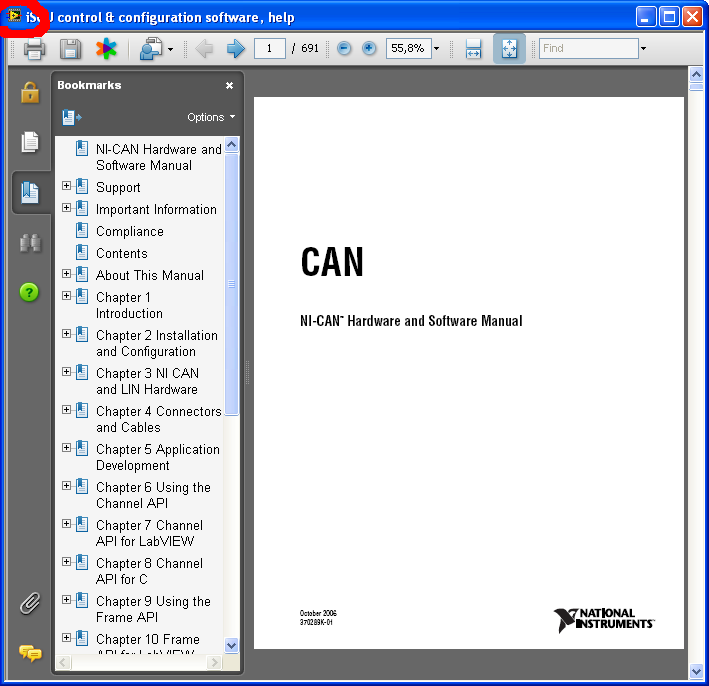Maximize the help window
The height and width of the screenshot is (686, 709).
669,17
